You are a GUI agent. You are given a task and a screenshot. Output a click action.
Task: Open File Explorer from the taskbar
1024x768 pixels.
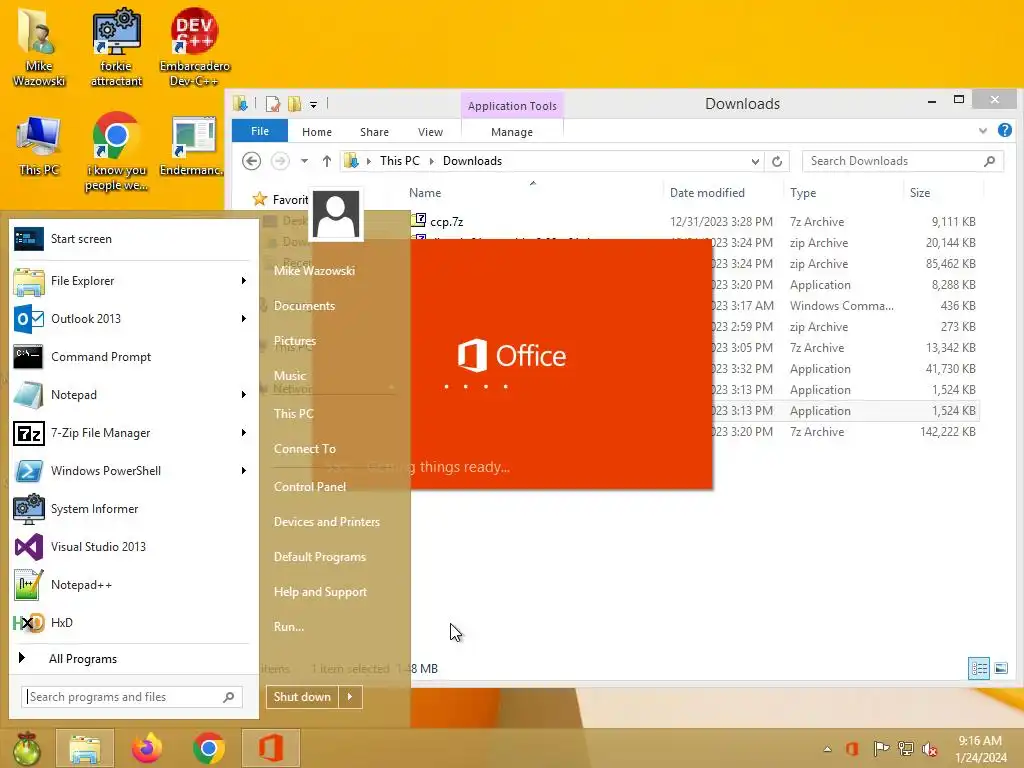(85, 748)
